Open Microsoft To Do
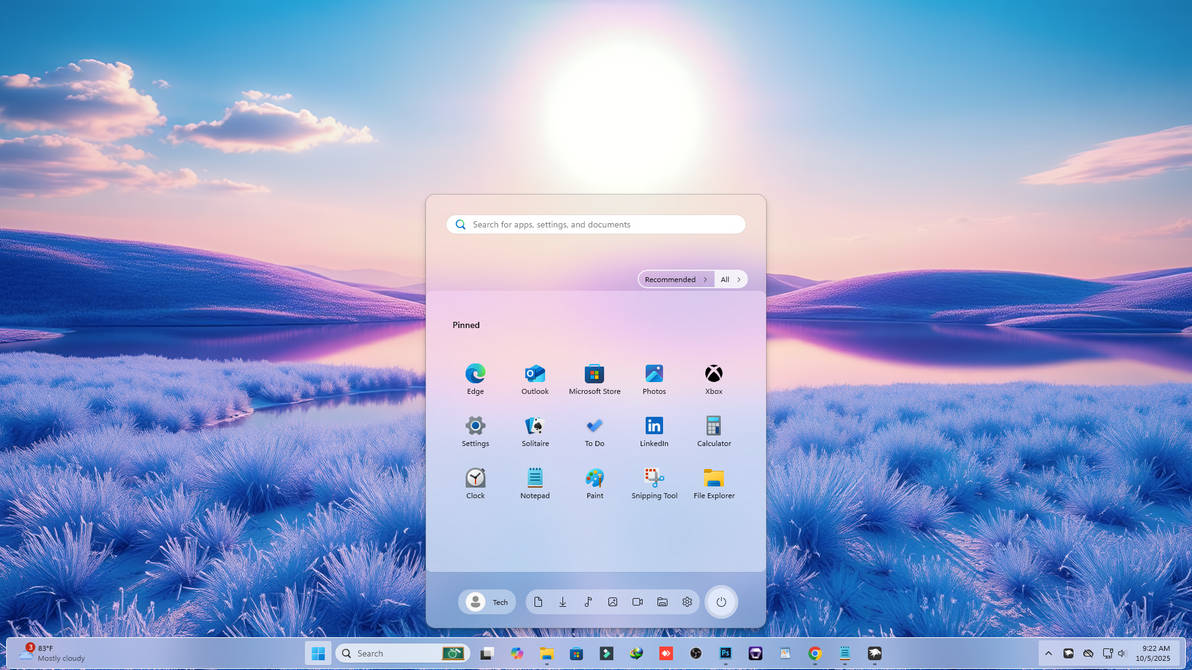This screenshot has width=1192, height=670. click(594, 428)
